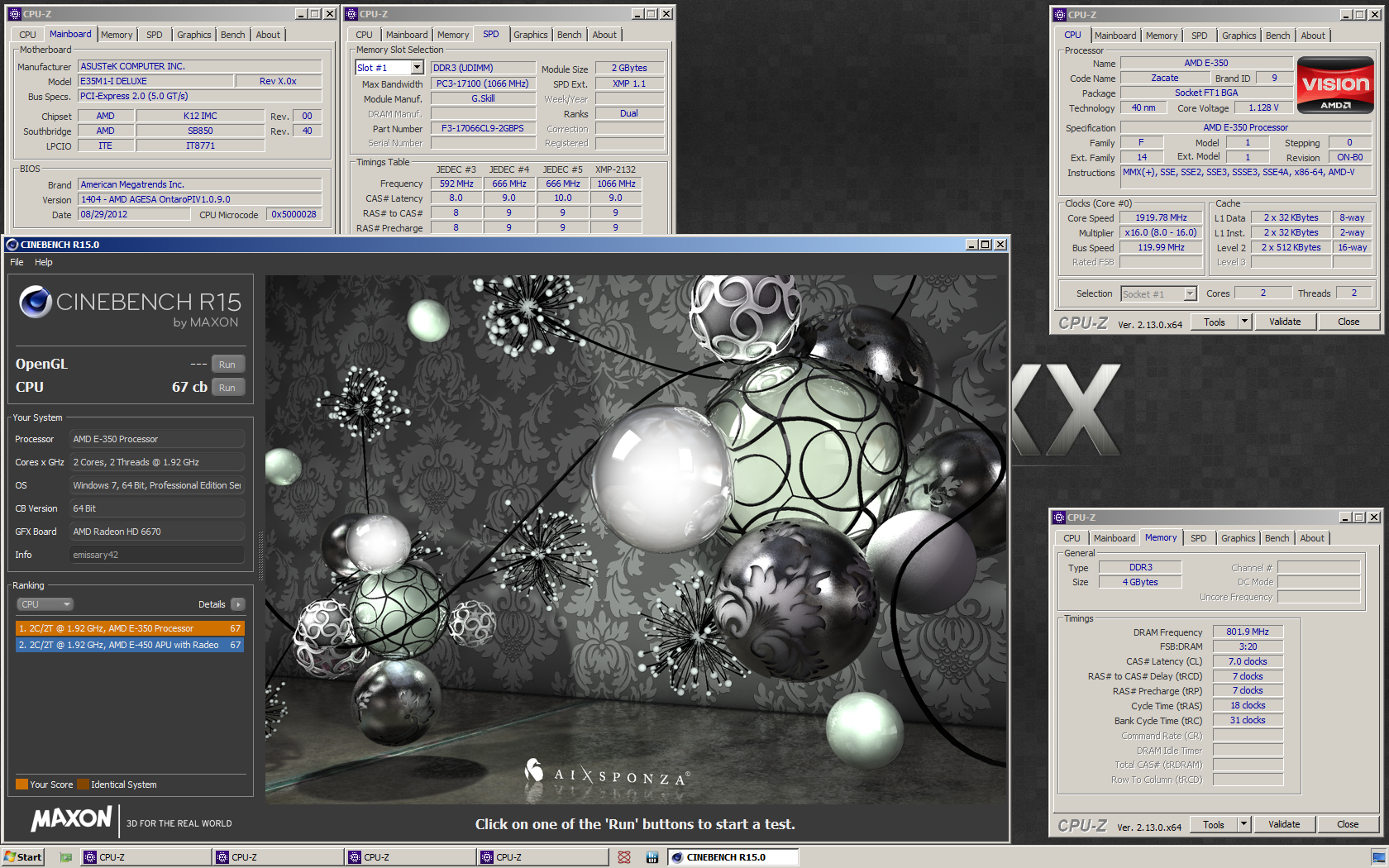1389x868 pixels.
Task: Switch to Bench tab in Memory window
Action: (x=1277, y=538)
